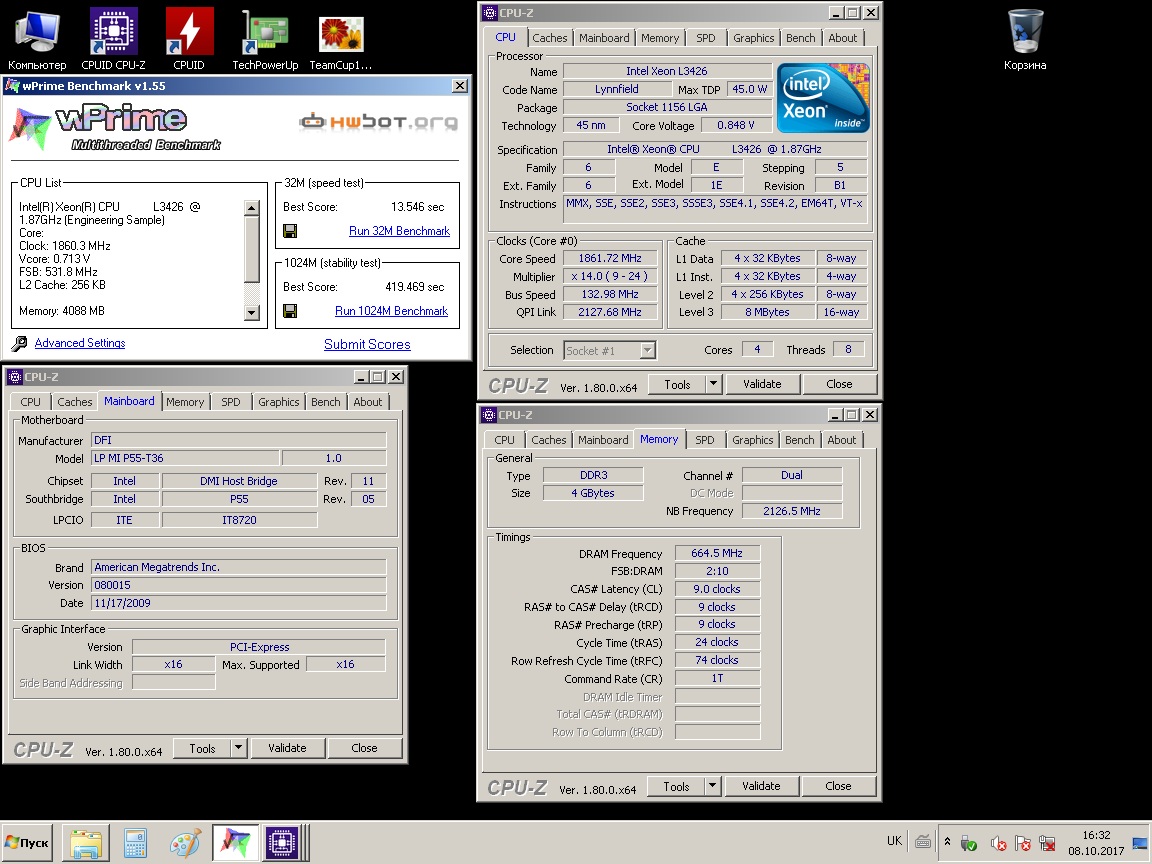Click the Advanced Settings wrench icon
Screen dimensions: 1152x864
[19, 343]
